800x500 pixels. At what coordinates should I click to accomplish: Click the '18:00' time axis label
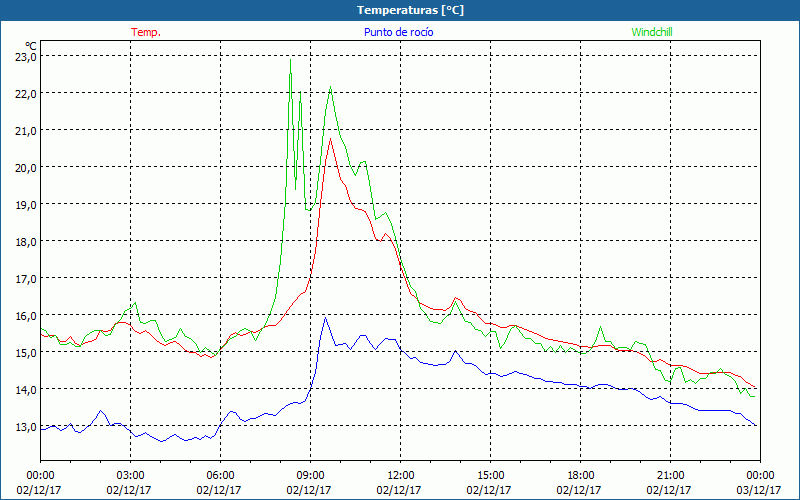point(580,476)
